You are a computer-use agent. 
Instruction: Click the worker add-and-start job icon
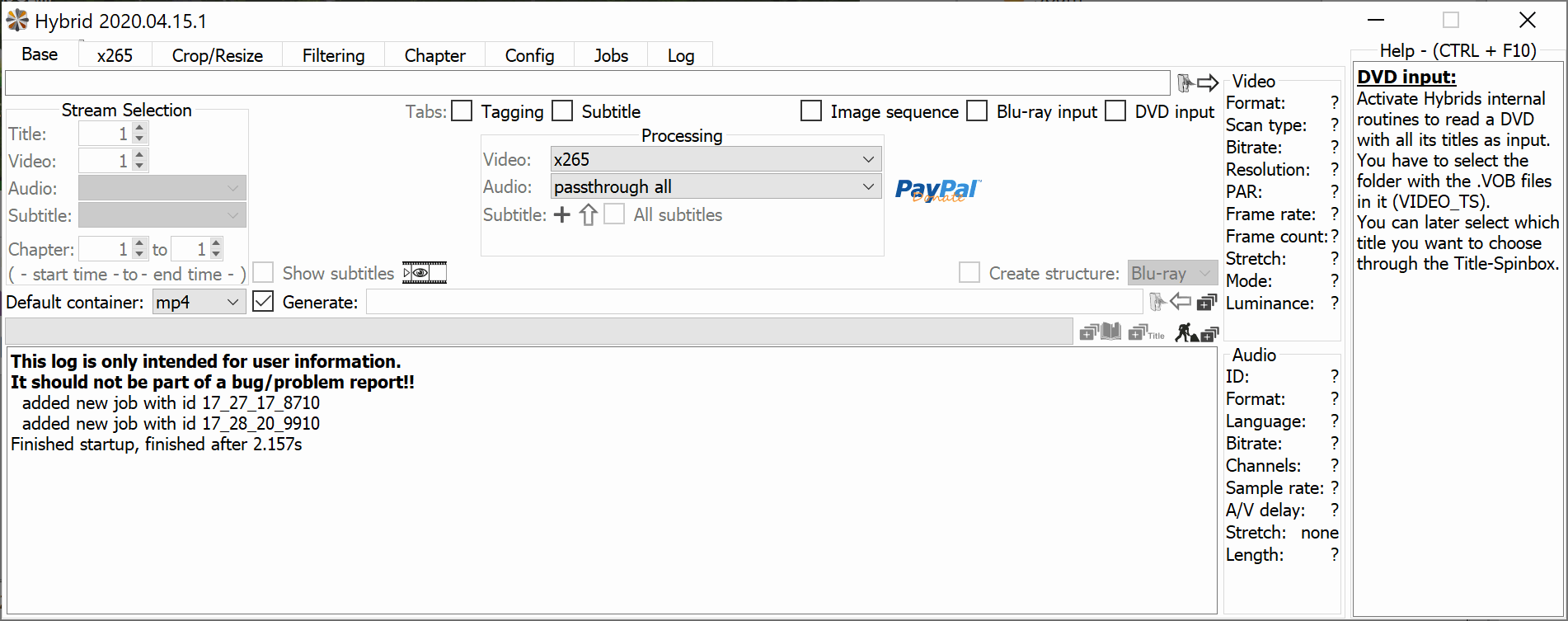pos(1196,332)
